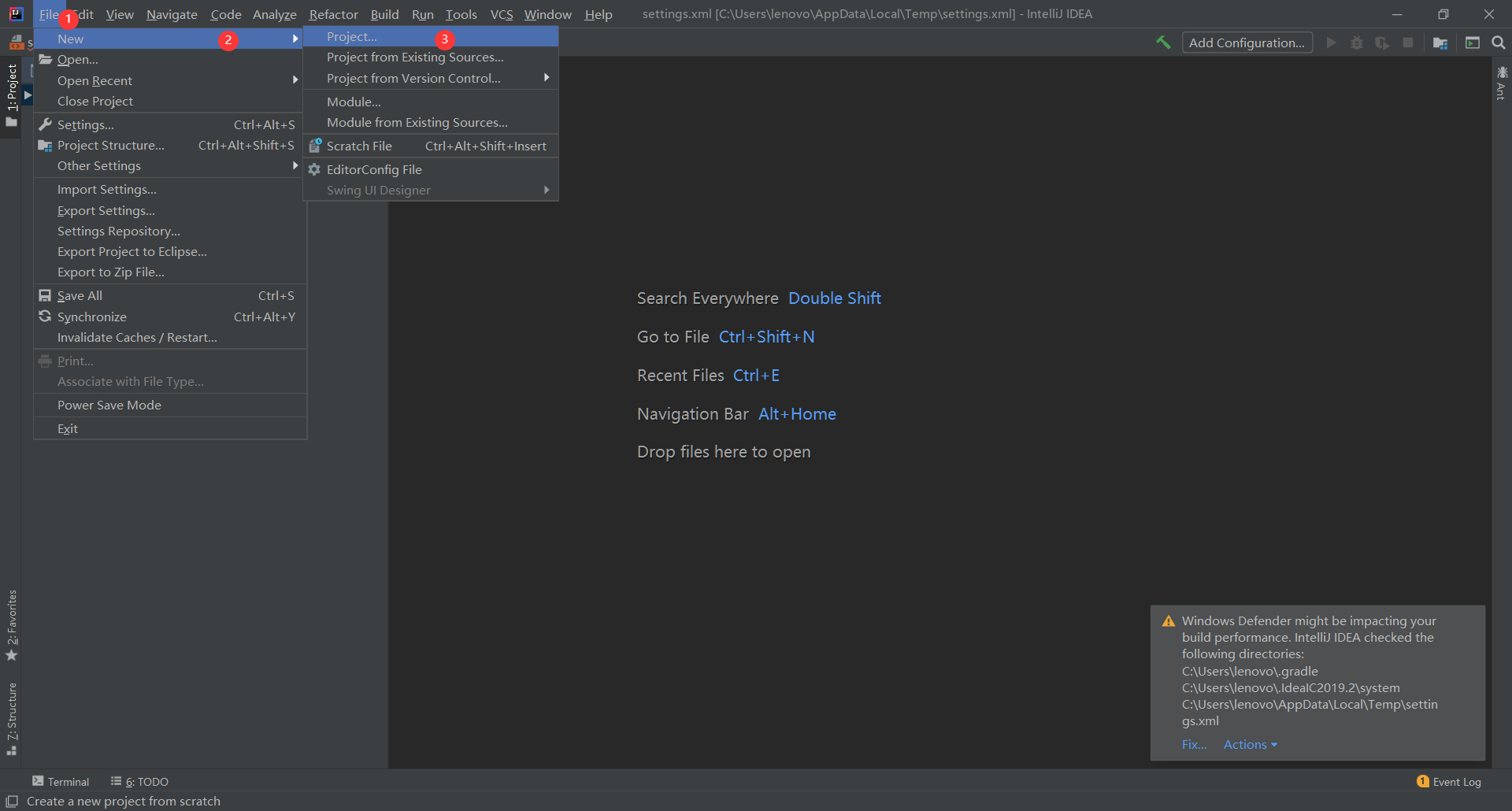This screenshot has height=811, width=1512.
Task: Create a new Scratch File
Action: tap(431, 146)
